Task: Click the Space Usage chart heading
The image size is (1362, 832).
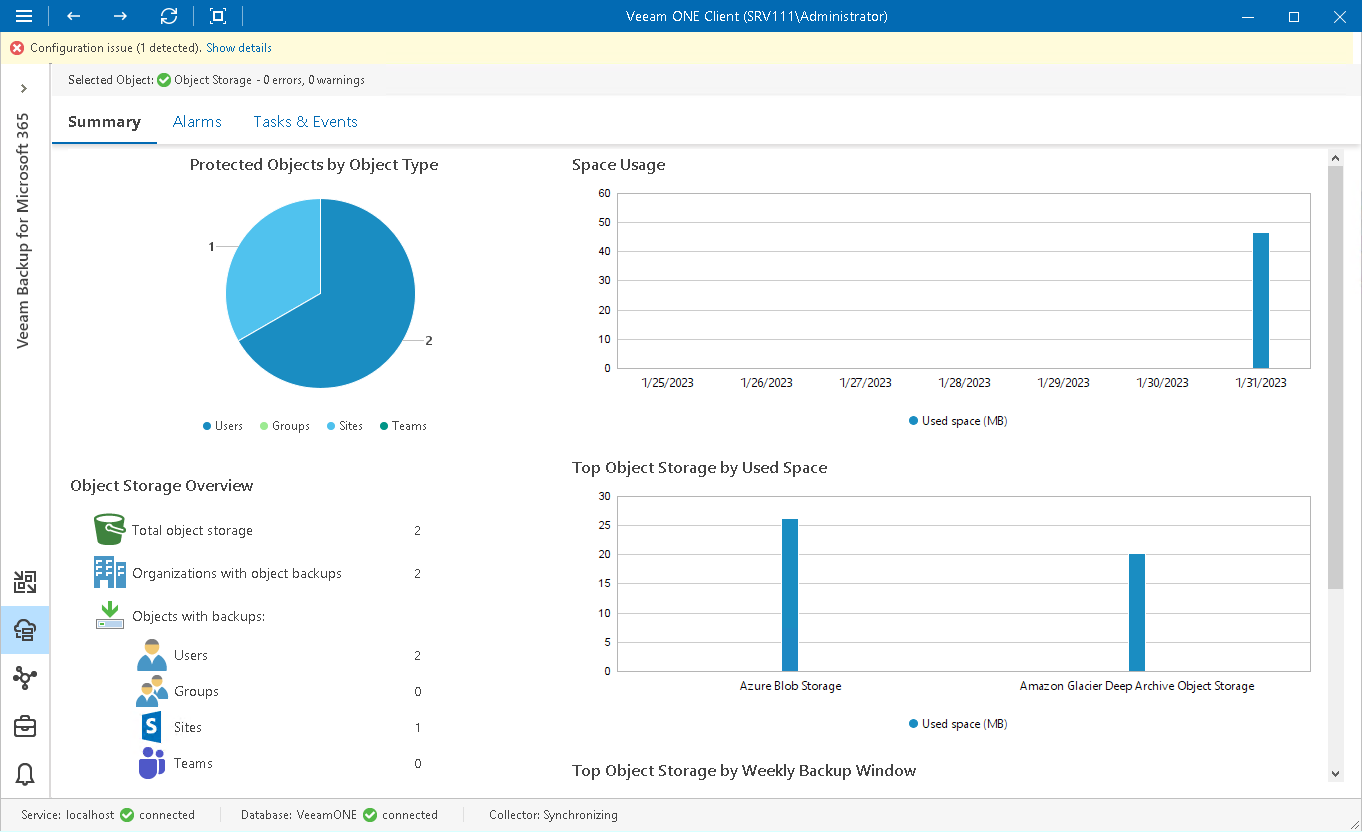Action: 618,165
